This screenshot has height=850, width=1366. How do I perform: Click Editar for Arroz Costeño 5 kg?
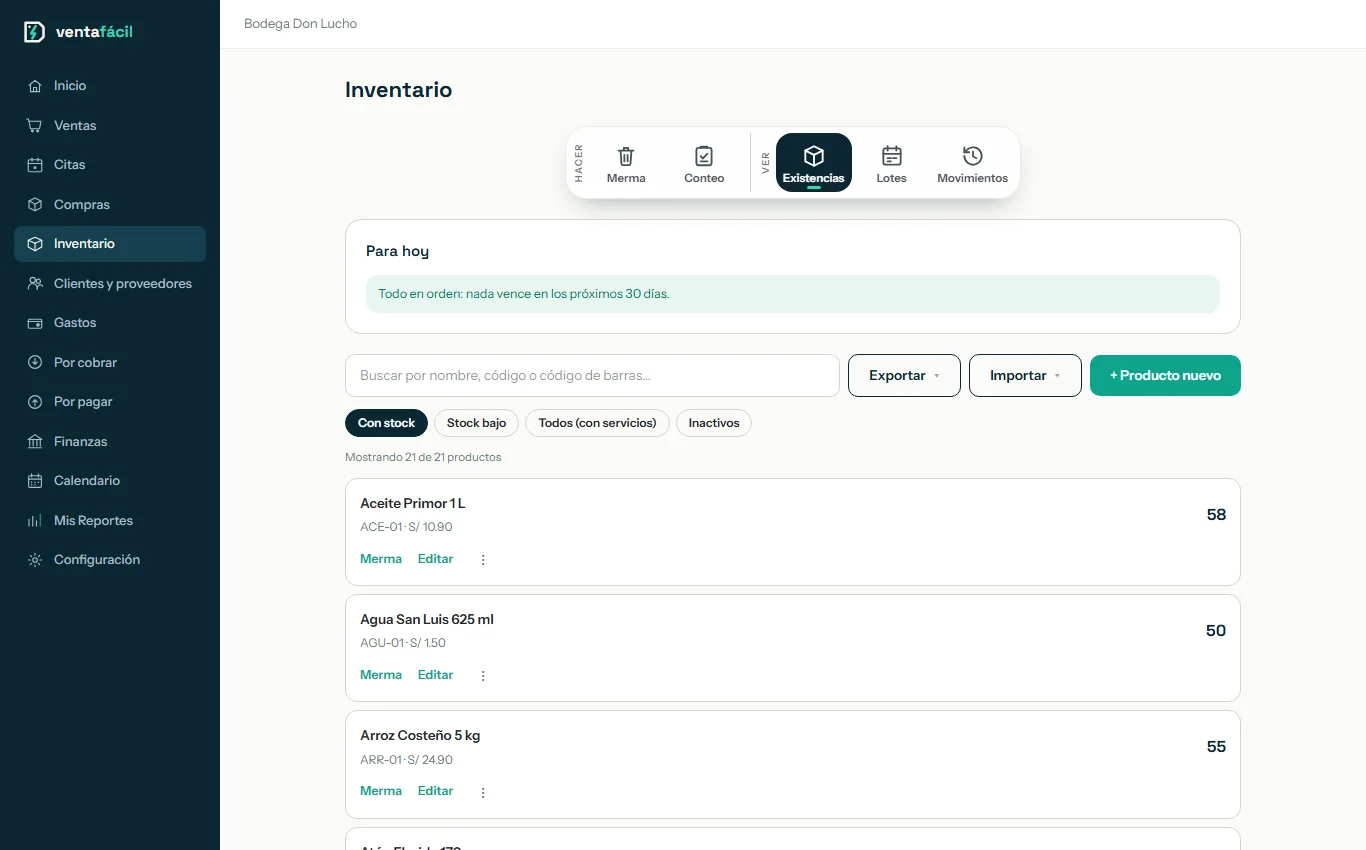point(435,791)
